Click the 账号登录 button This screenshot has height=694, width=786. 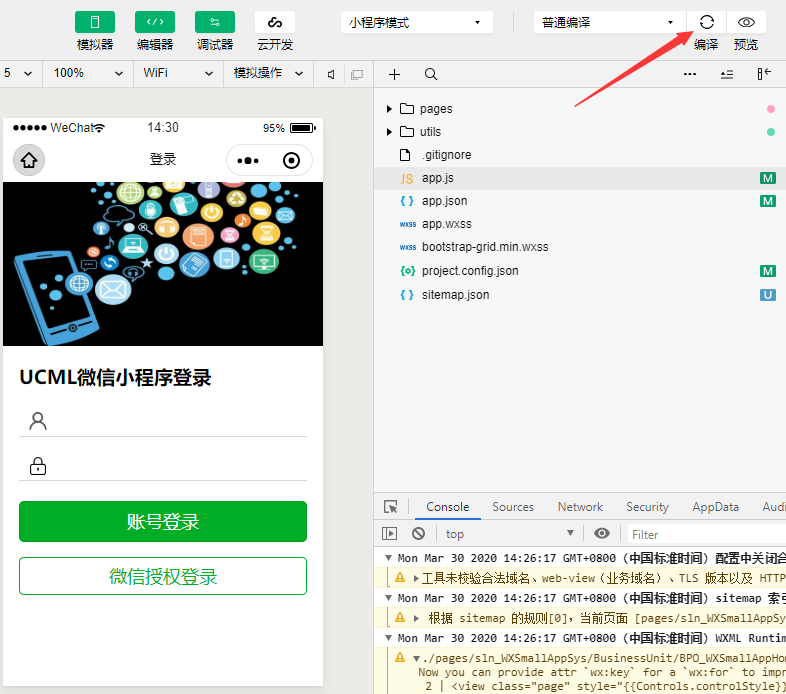163,522
